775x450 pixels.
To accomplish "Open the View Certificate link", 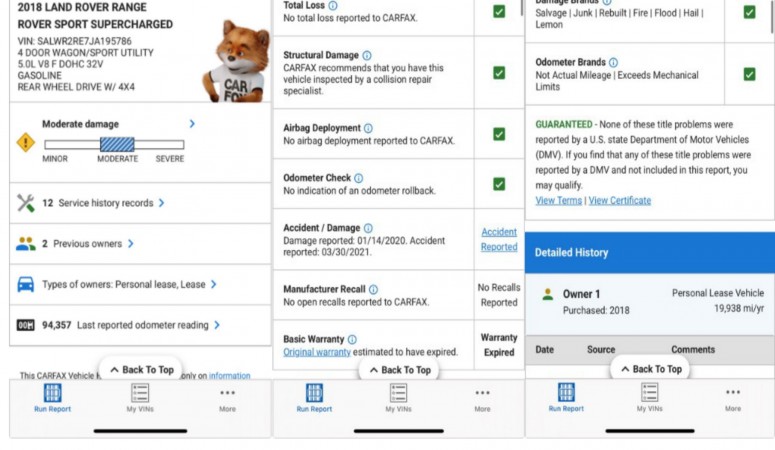I will (620, 200).
